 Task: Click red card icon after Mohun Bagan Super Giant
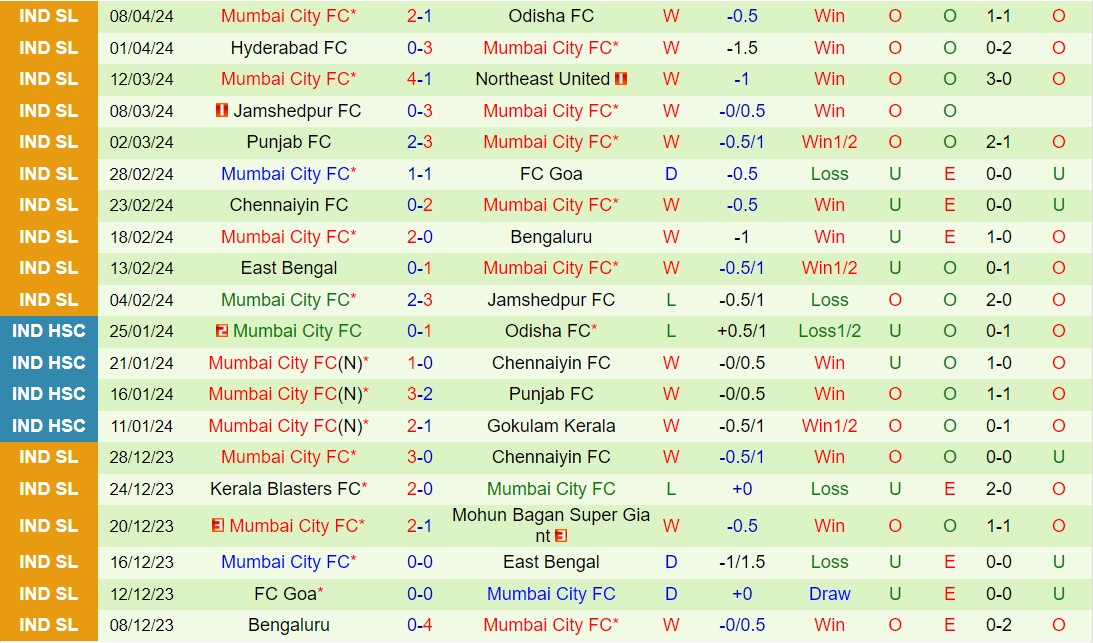tap(561, 536)
